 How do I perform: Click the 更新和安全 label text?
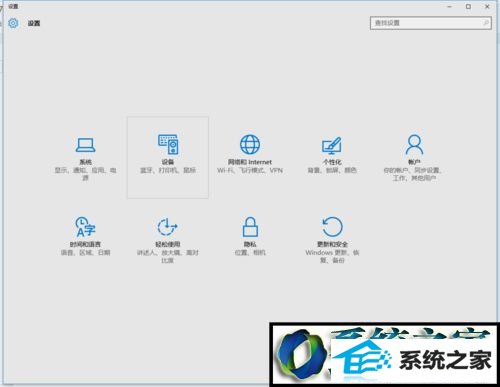tap(332, 244)
